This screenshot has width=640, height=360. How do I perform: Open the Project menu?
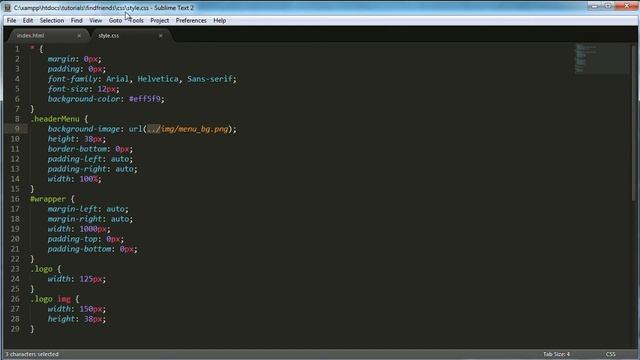pos(159,20)
